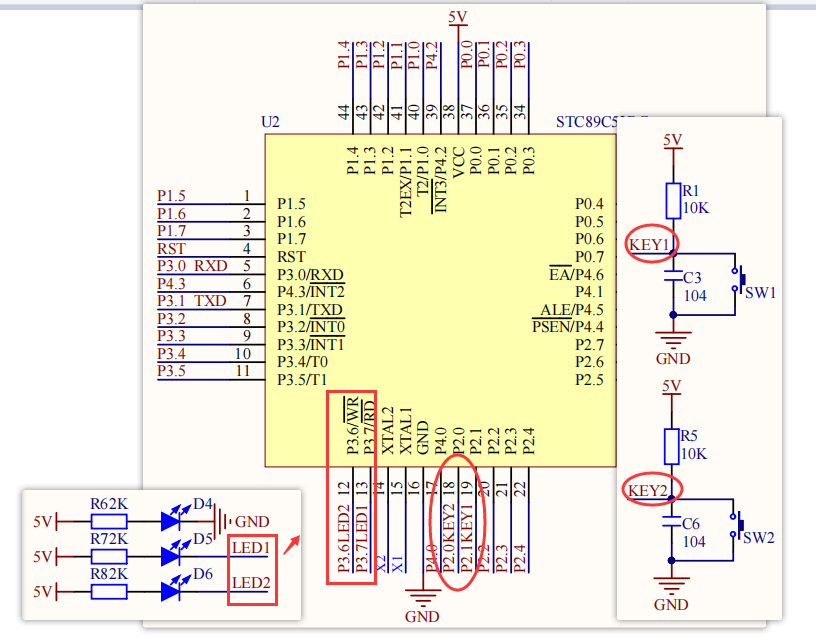Select the STC89C5 part name label
Screen dimensions: 816x643
[x=586, y=122]
